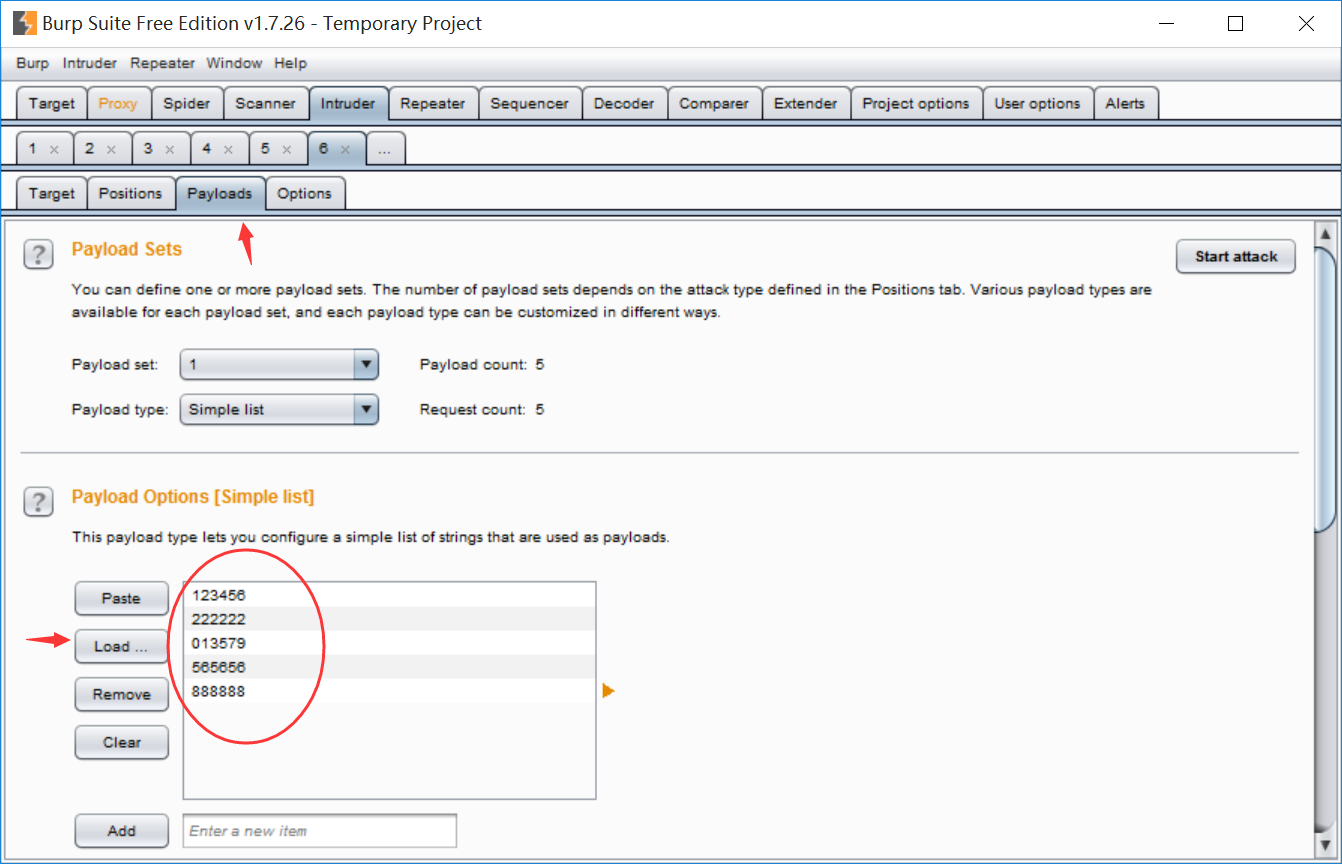Switch to the Spider tab
The height and width of the screenshot is (864, 1342).
tap(187, 103)
